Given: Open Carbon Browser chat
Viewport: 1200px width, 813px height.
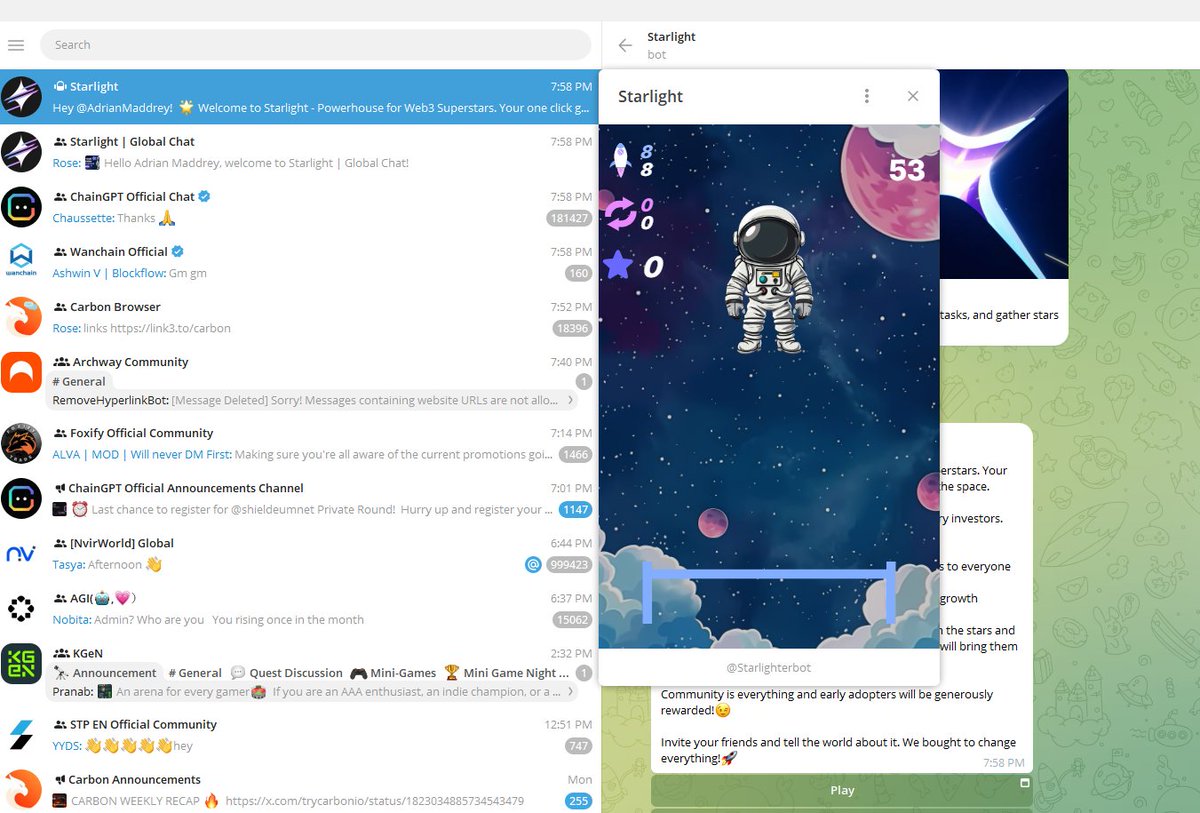Looking at the screenshot, I should pos(300,317).
